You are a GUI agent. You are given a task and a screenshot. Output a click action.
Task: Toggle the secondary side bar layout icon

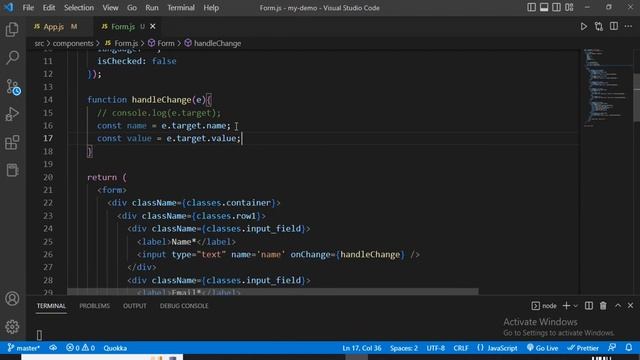(556, 7)
